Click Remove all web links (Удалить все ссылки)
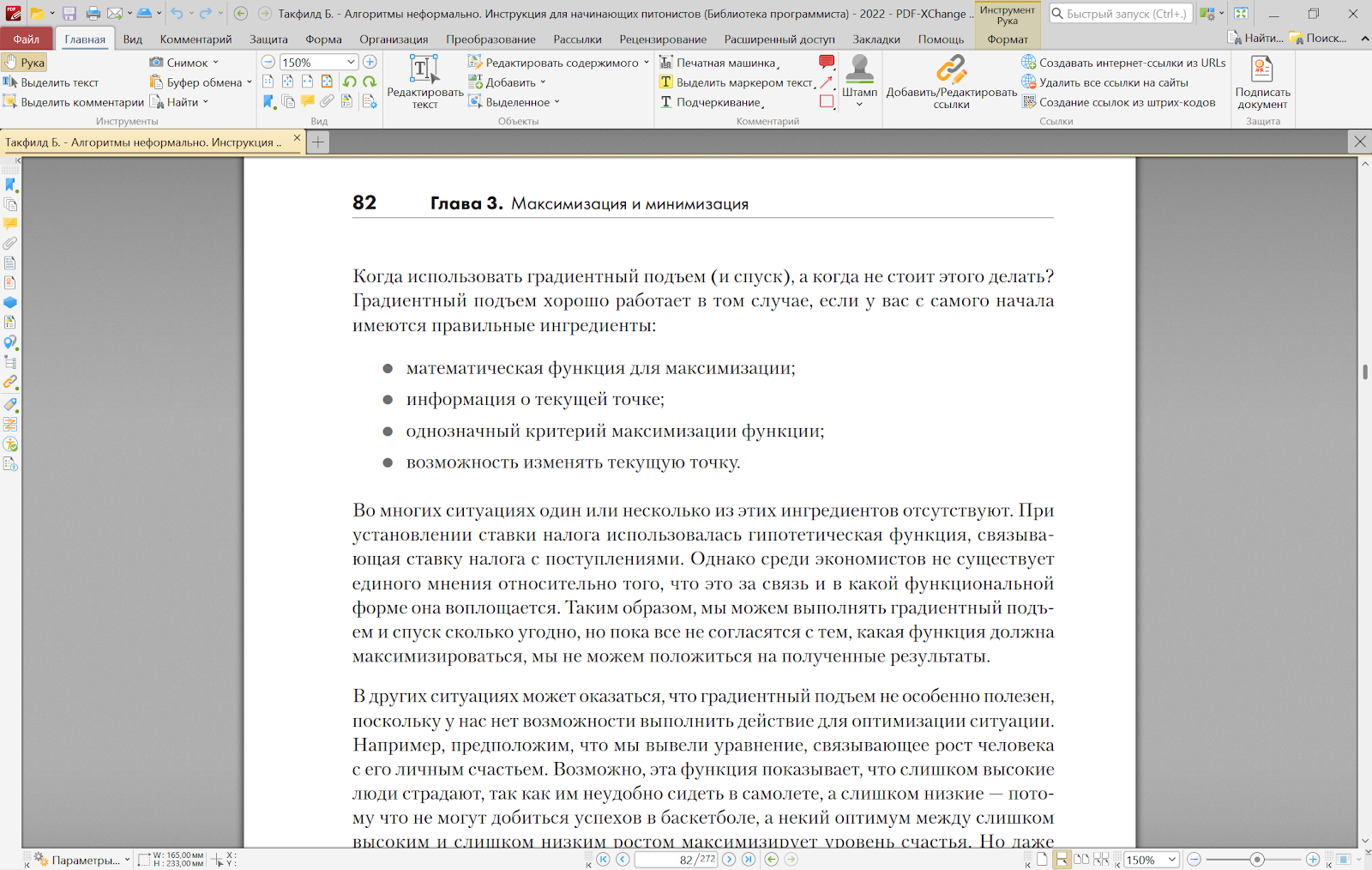1372x870 pixels. [x=1104, y=82]
